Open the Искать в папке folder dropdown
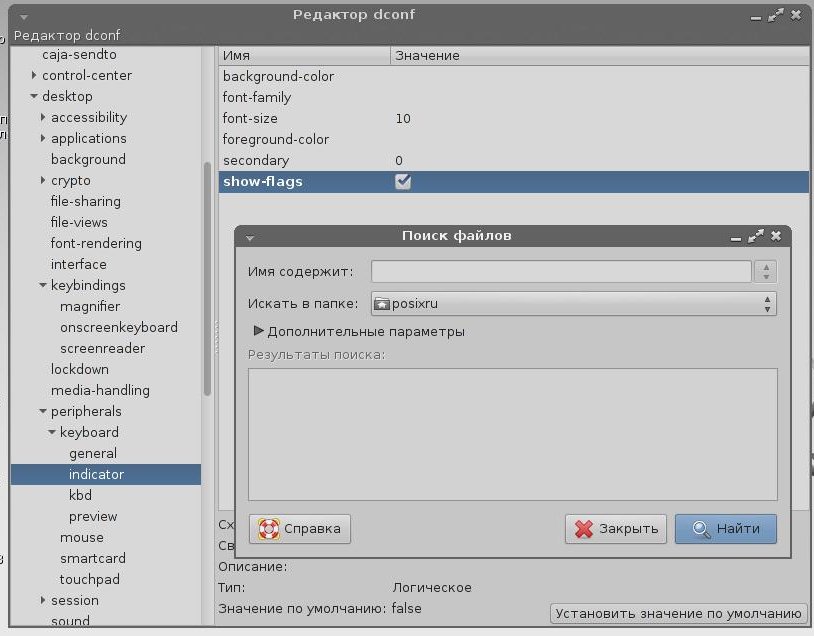Viewport: 814px width, 636px height. [574, 304]
